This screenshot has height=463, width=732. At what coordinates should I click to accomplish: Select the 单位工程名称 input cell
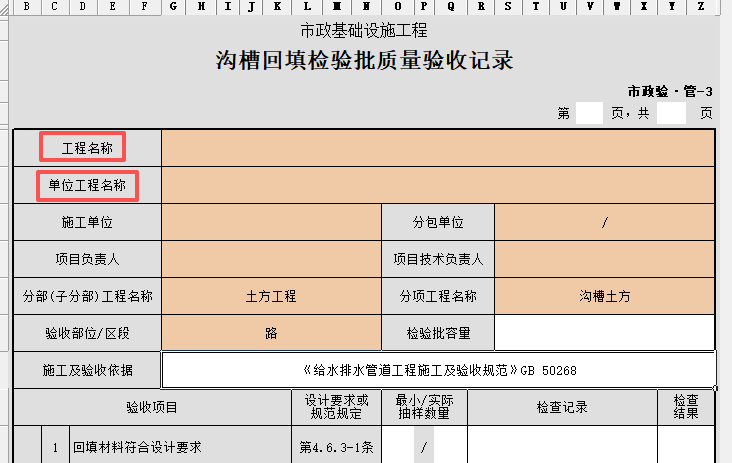438,185
